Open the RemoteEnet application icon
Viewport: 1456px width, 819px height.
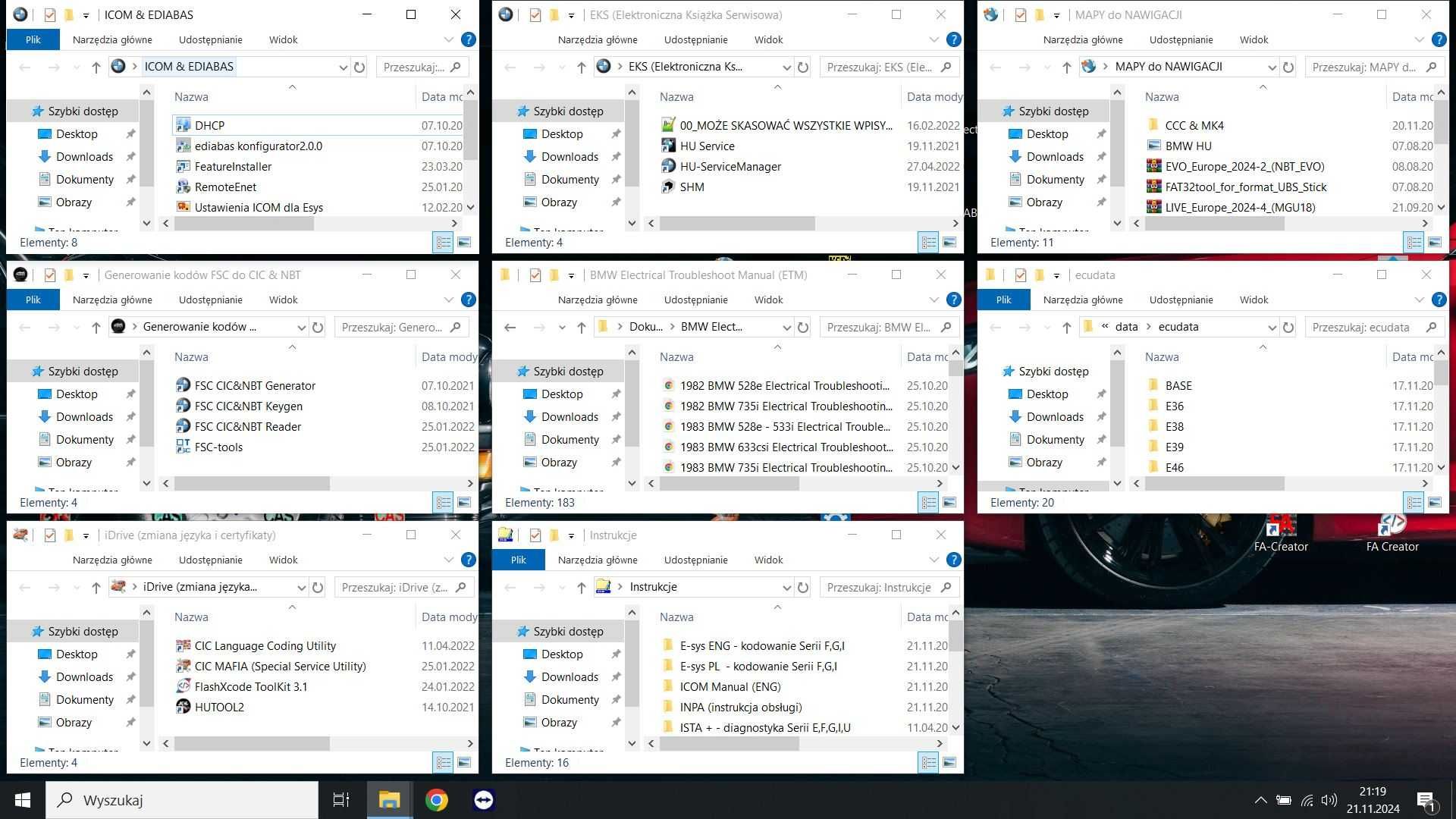pos(183,187)
